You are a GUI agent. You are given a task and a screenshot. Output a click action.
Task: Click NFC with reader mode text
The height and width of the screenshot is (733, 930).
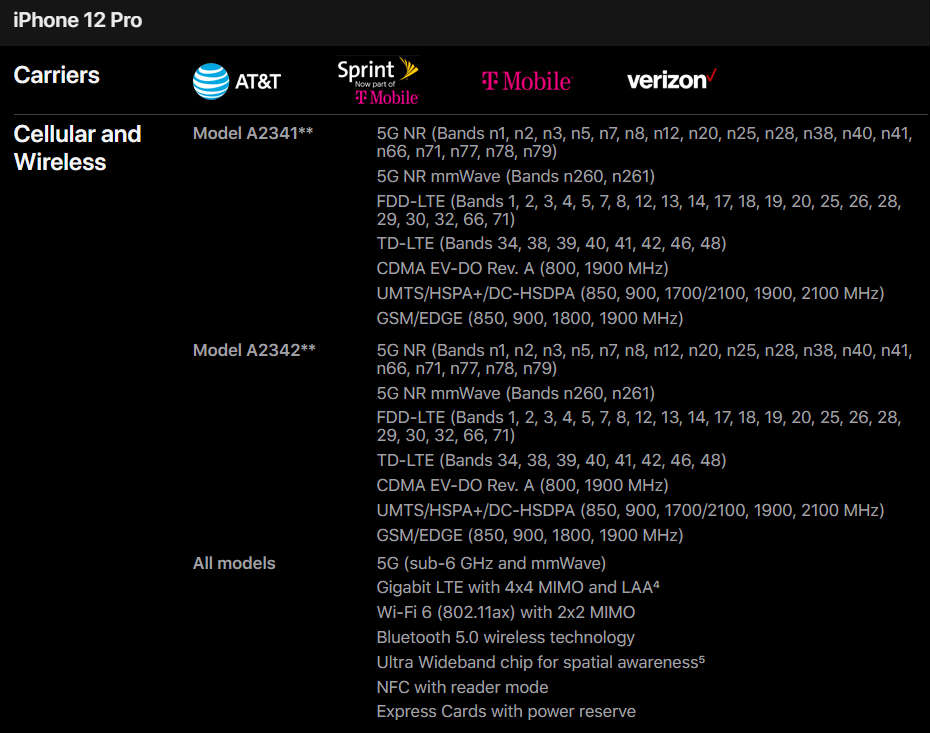(x=462, y=687)
